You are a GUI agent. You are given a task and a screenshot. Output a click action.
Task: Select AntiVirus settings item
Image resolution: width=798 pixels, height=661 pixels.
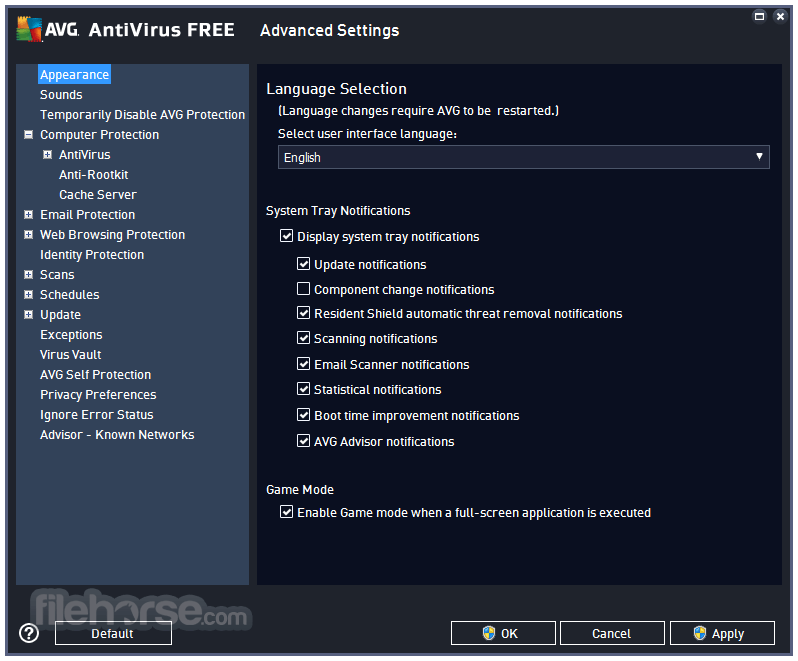click(x=84, y=154)
